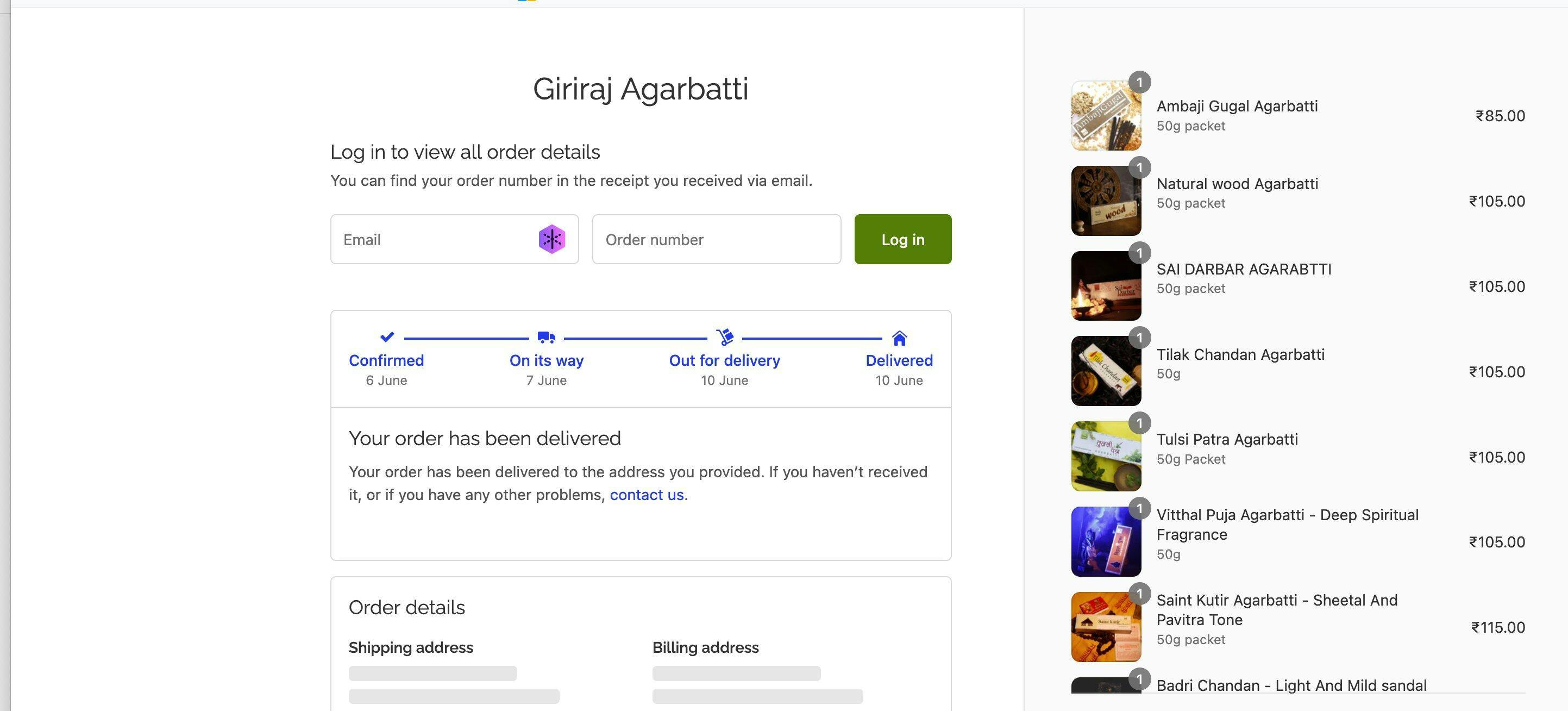Click the Out for delivery trolley icon
Viewport: 1568px width, 711px height.
pyautogui.click(x=725, y=336)
